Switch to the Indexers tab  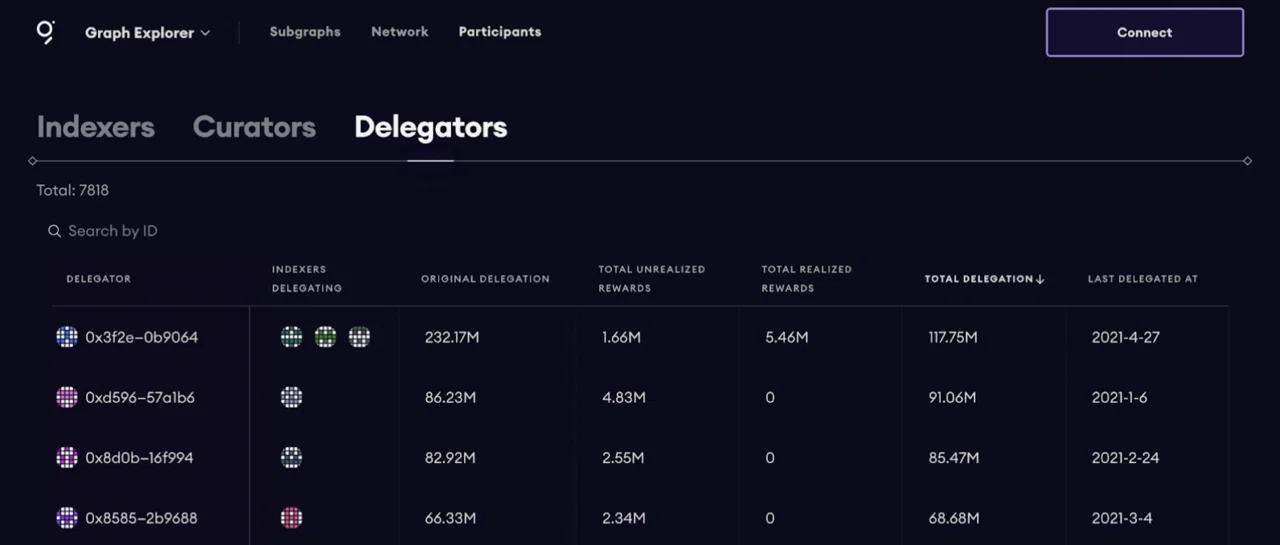click(96, 127)
